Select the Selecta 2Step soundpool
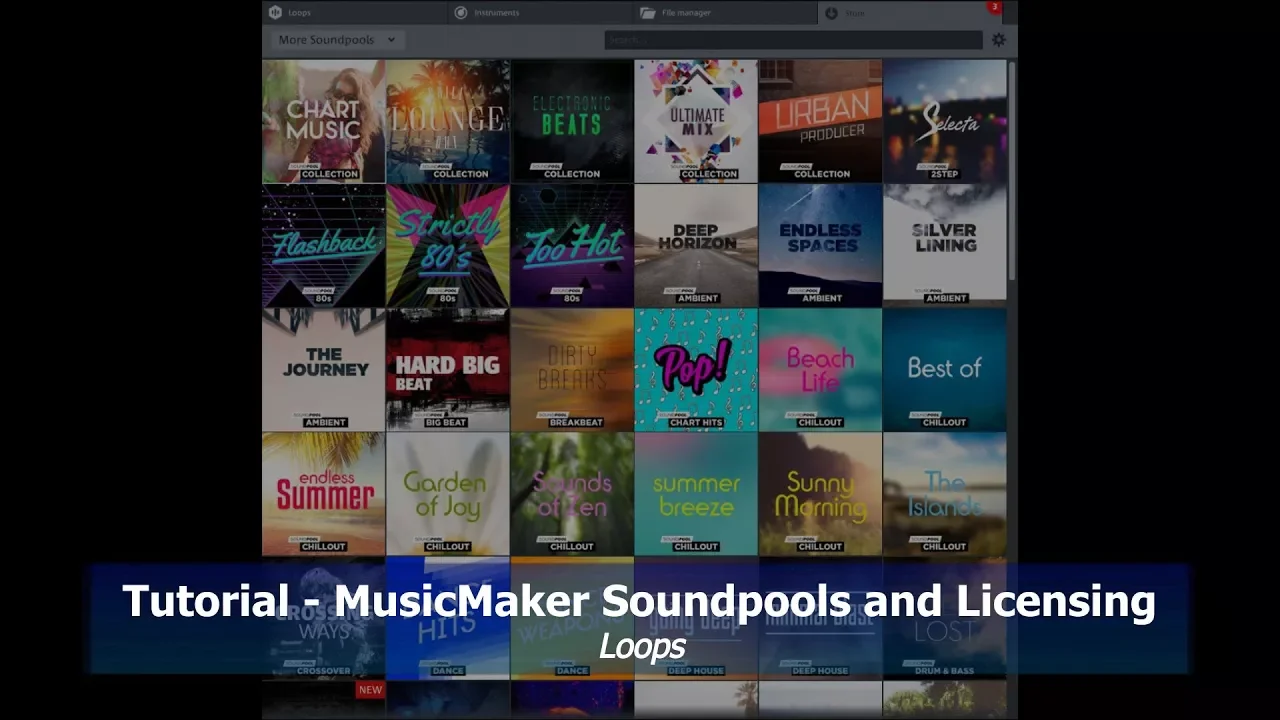The height and width of the screenshot is (720, 1280). (944, 121)
